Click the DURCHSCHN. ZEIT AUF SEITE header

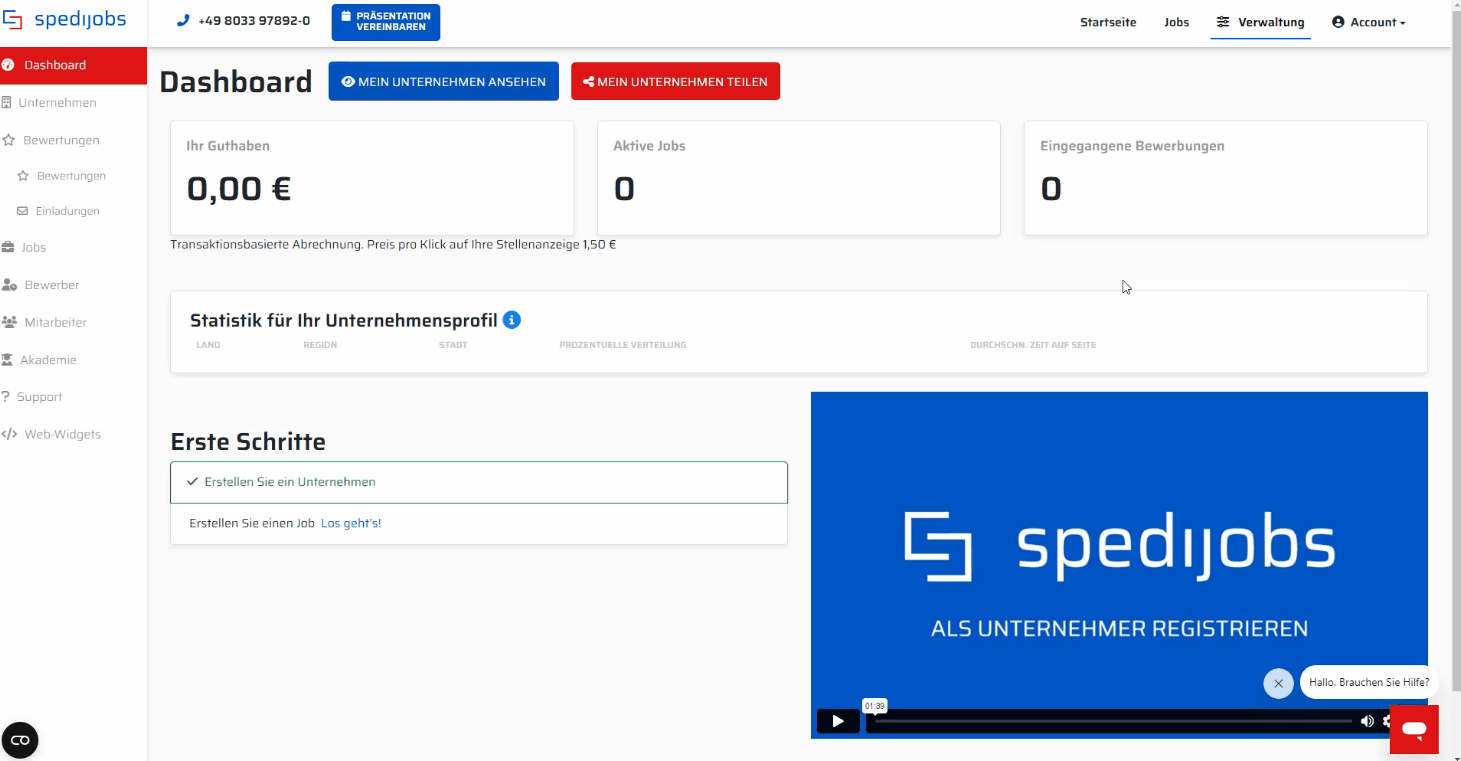1033,345
